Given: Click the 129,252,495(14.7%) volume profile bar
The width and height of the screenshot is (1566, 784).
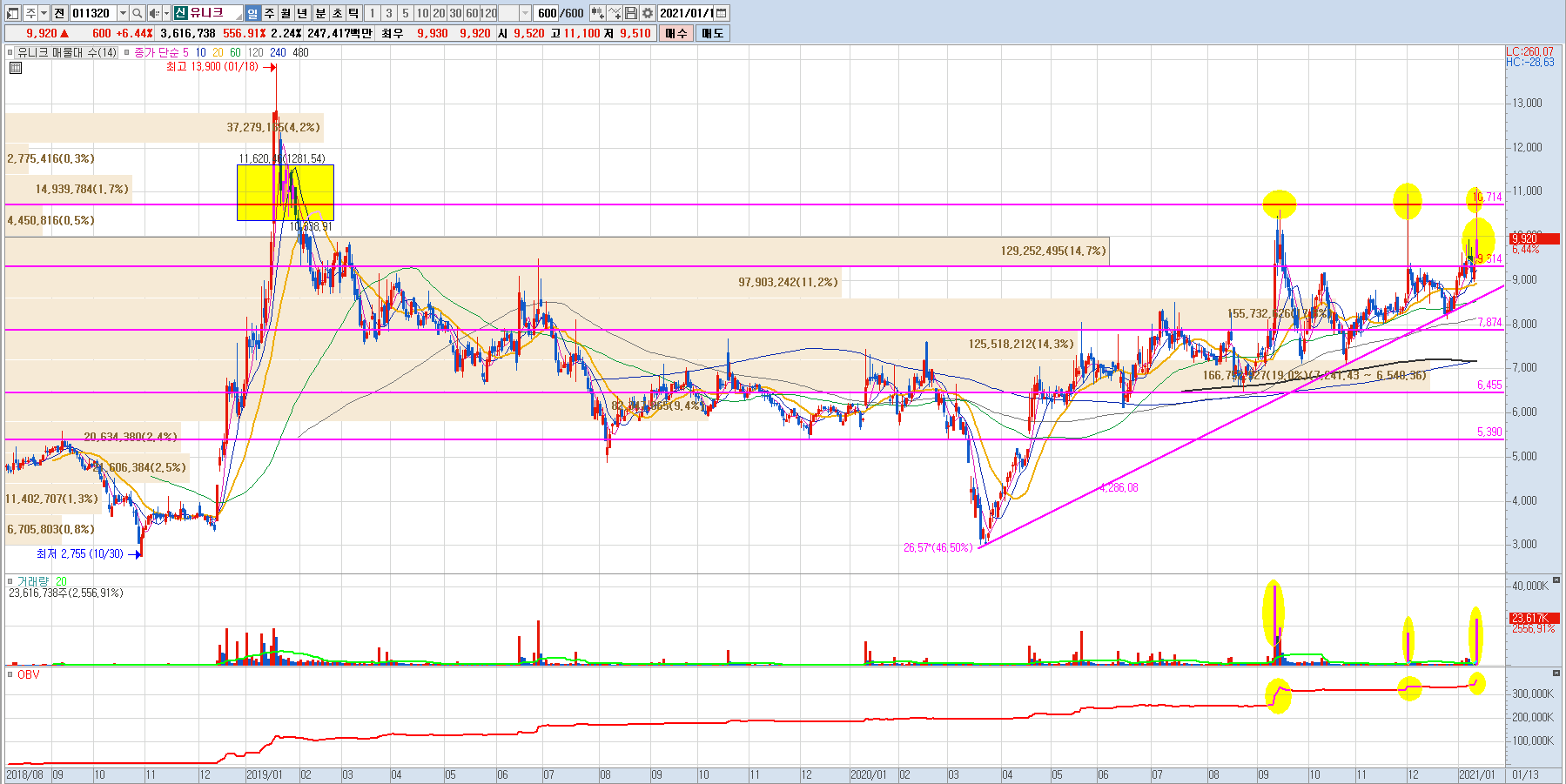Looking at the screenshot, I should click(557, 251).
